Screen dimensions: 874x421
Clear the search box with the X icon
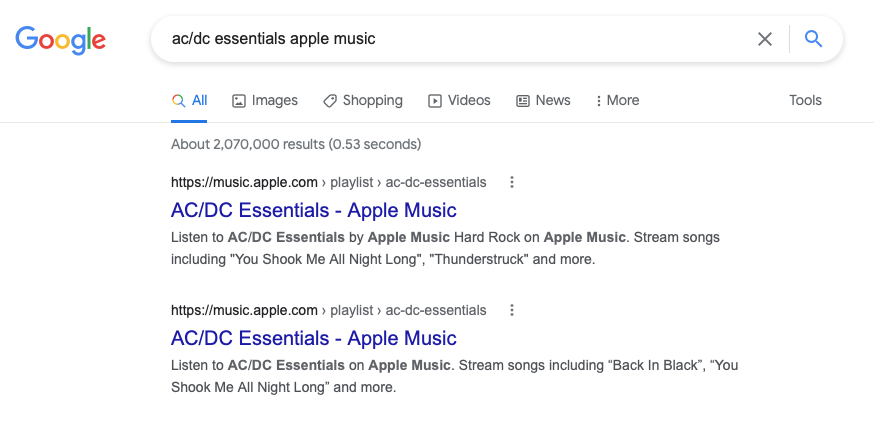coord(765,39)
